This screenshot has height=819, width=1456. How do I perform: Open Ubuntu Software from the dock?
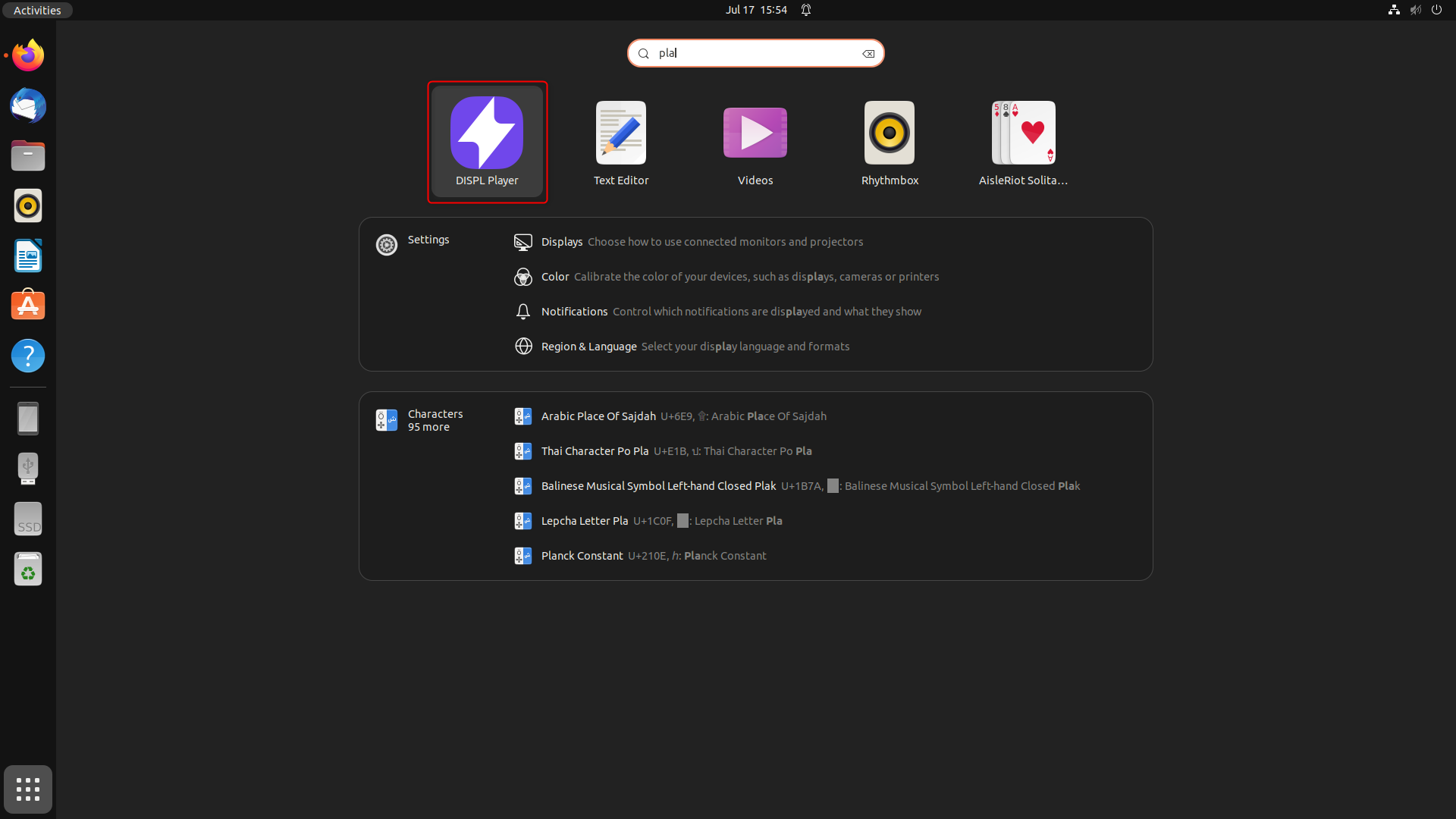28,306
